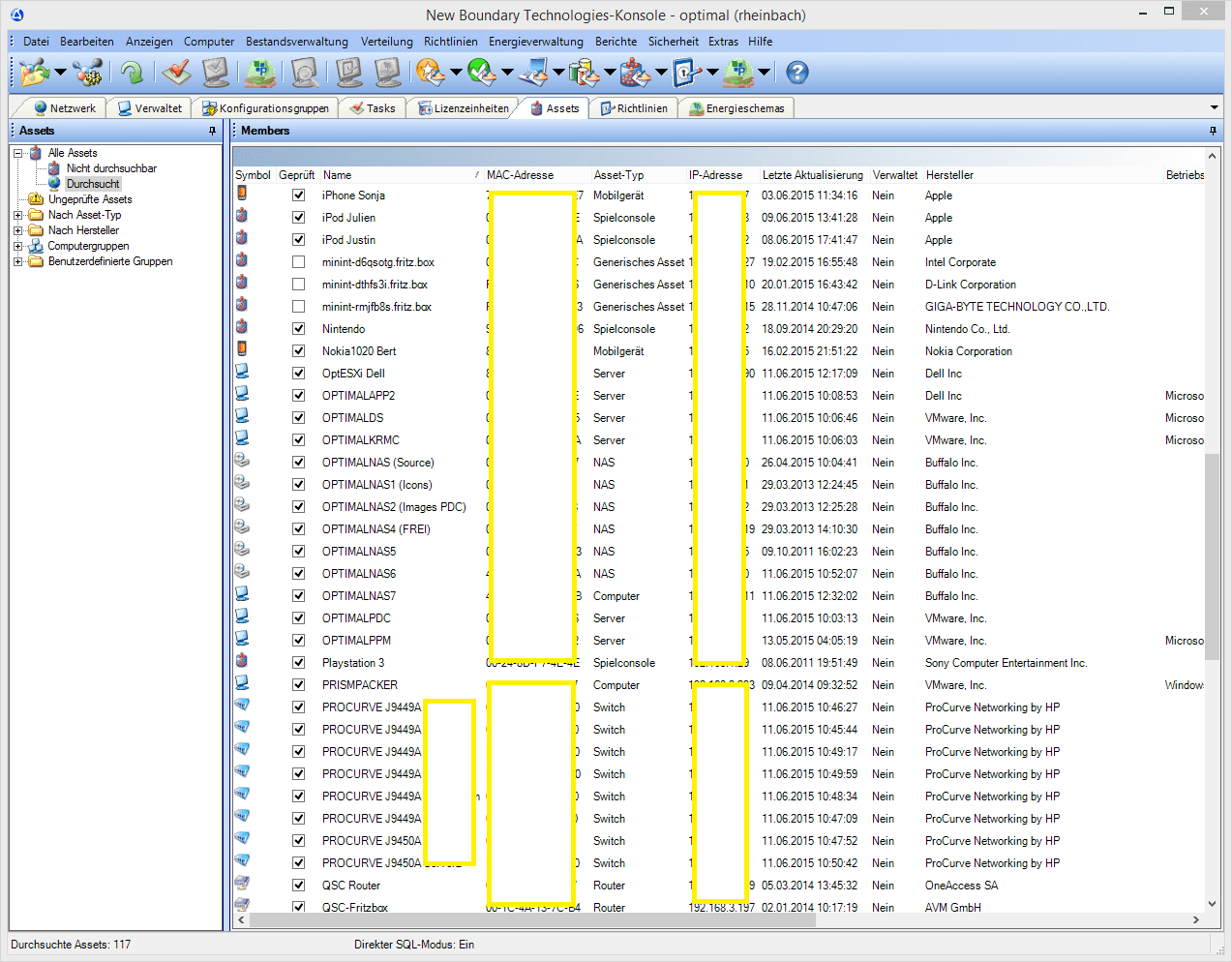Open the Bestandsverwaltung menu
The image size is (1232, 962).
(296, 42)
